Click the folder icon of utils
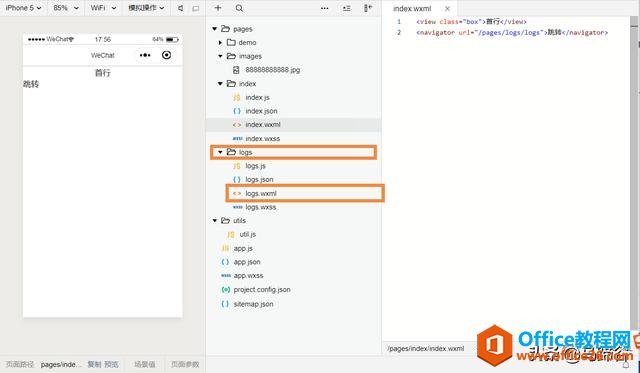Screen dimensions: 640x373 click(x=225, y=221)
